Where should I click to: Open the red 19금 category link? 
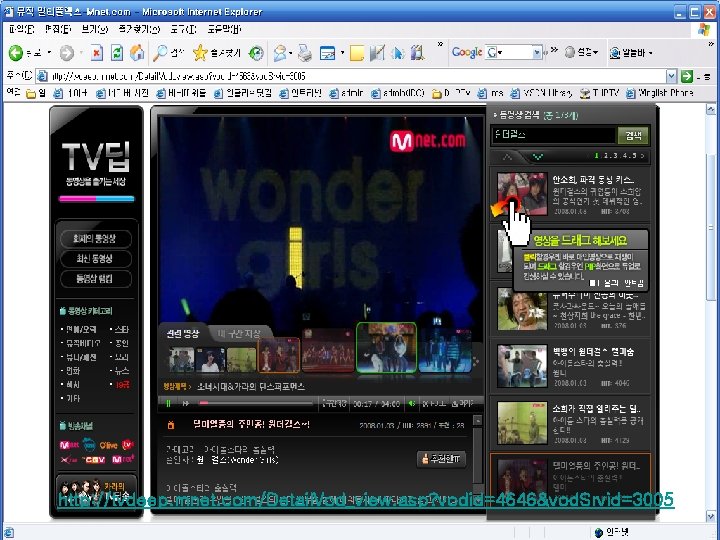122,385
